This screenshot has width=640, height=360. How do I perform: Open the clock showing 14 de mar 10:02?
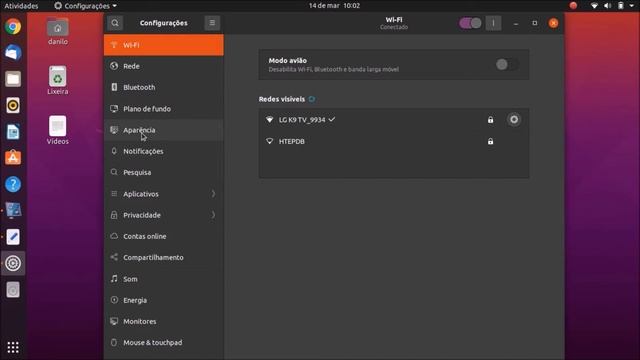pos(334,6)
